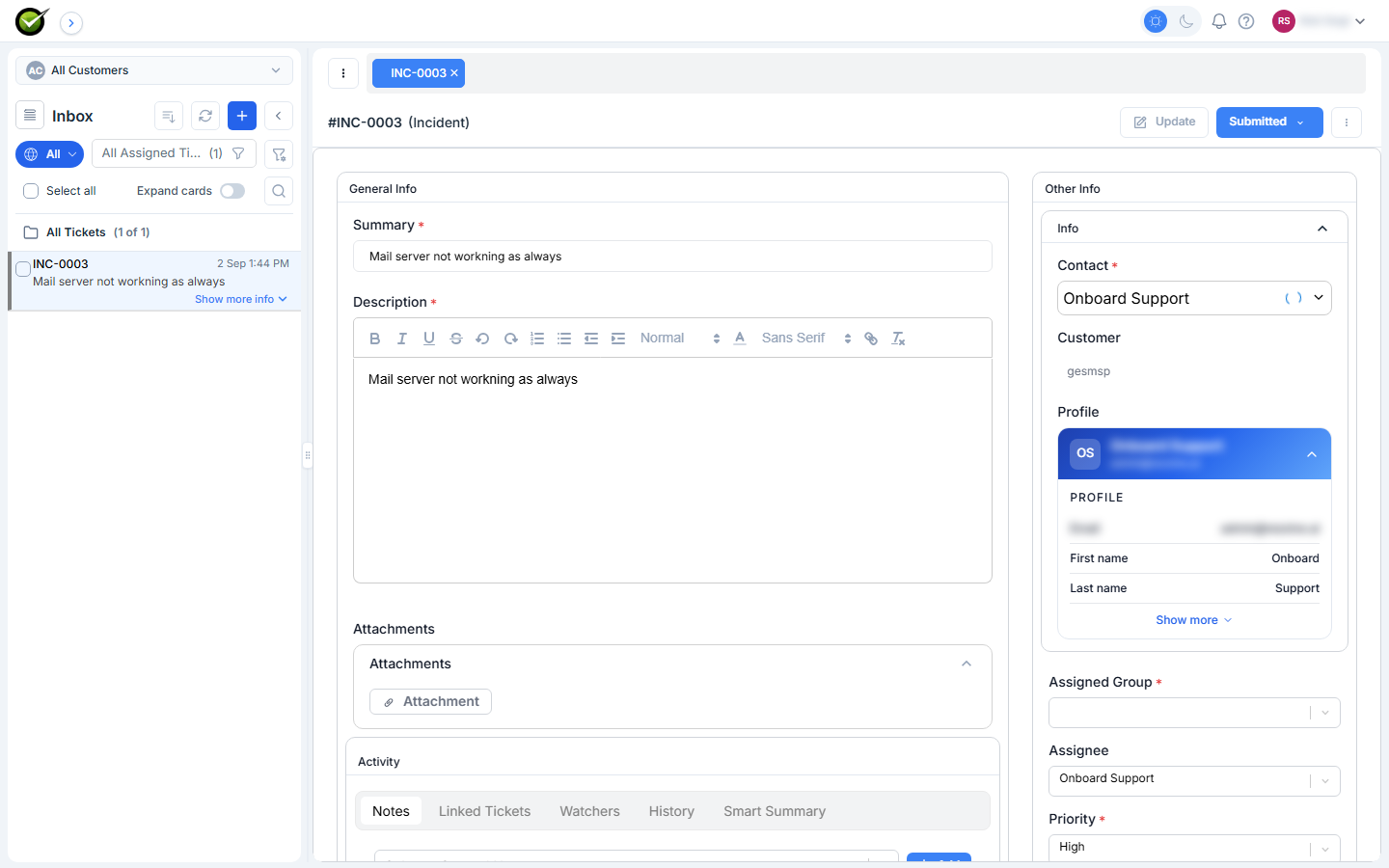Image resolution: width=1389 pixels, height=868 pixels.
Task: Open the text color picker
Action: (x=740, y=339)
